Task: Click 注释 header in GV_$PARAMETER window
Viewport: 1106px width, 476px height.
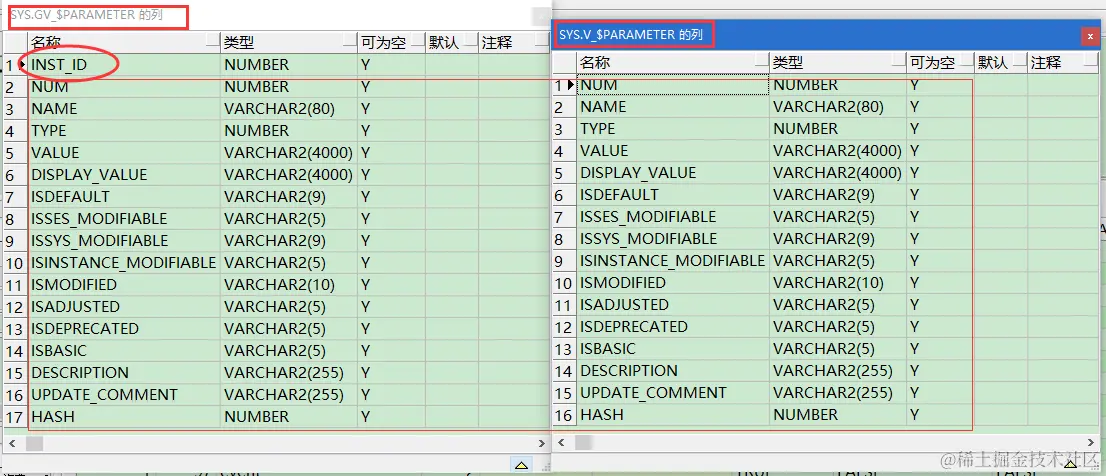Action: click(x=514, y=42)
